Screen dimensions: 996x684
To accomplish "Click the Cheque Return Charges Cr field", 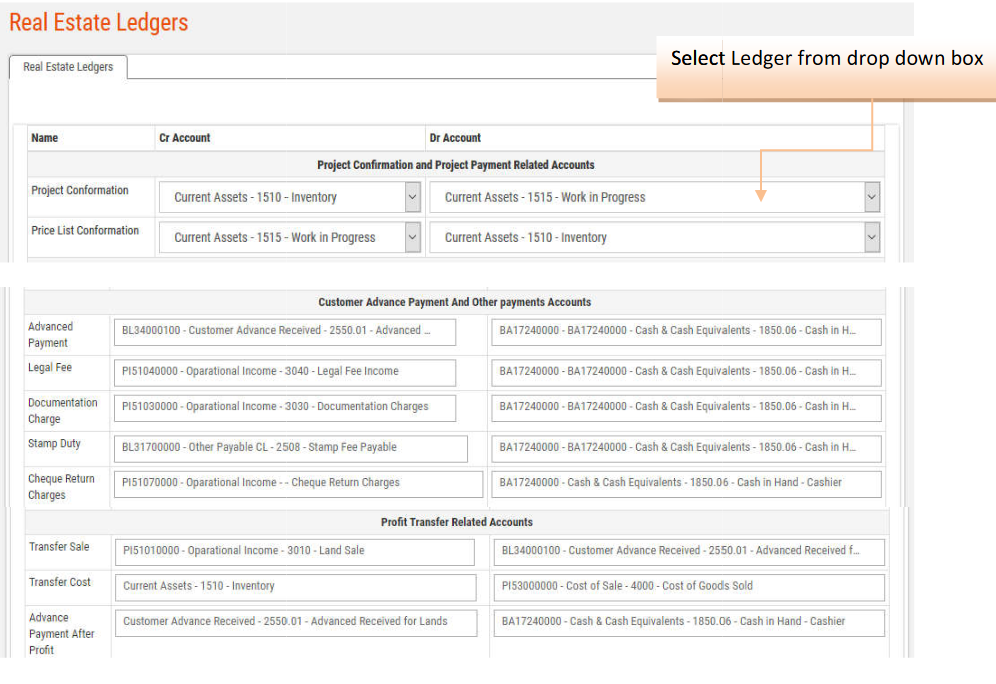I will pyautogui.click(x=298, y=483).
